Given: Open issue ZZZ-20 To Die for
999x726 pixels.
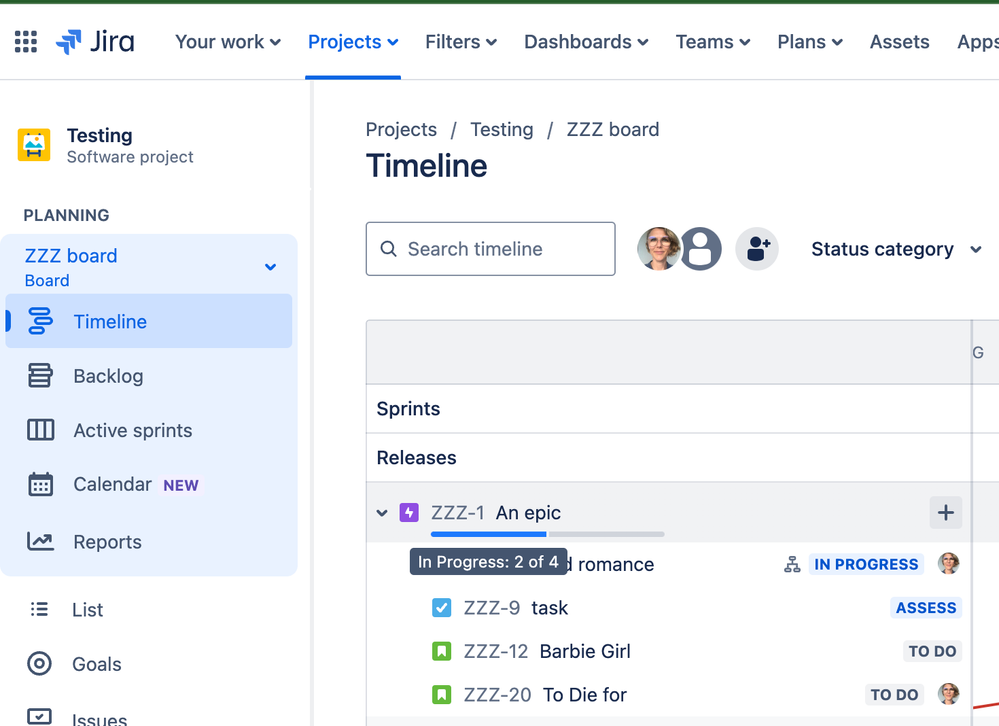Looking at the screenshot, I should (545, 695).
